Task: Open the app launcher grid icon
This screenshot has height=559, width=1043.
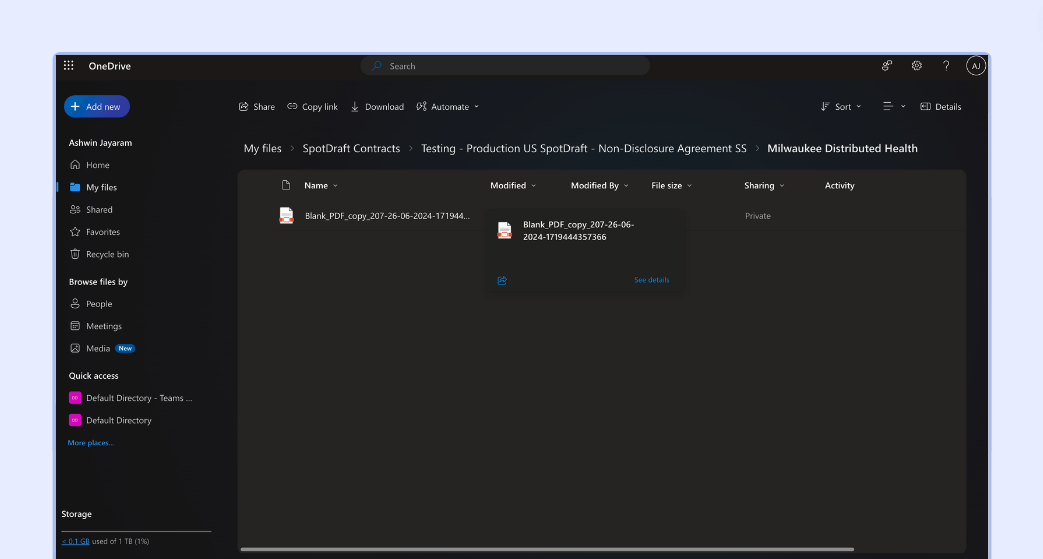Action: (x=68, y=66)
